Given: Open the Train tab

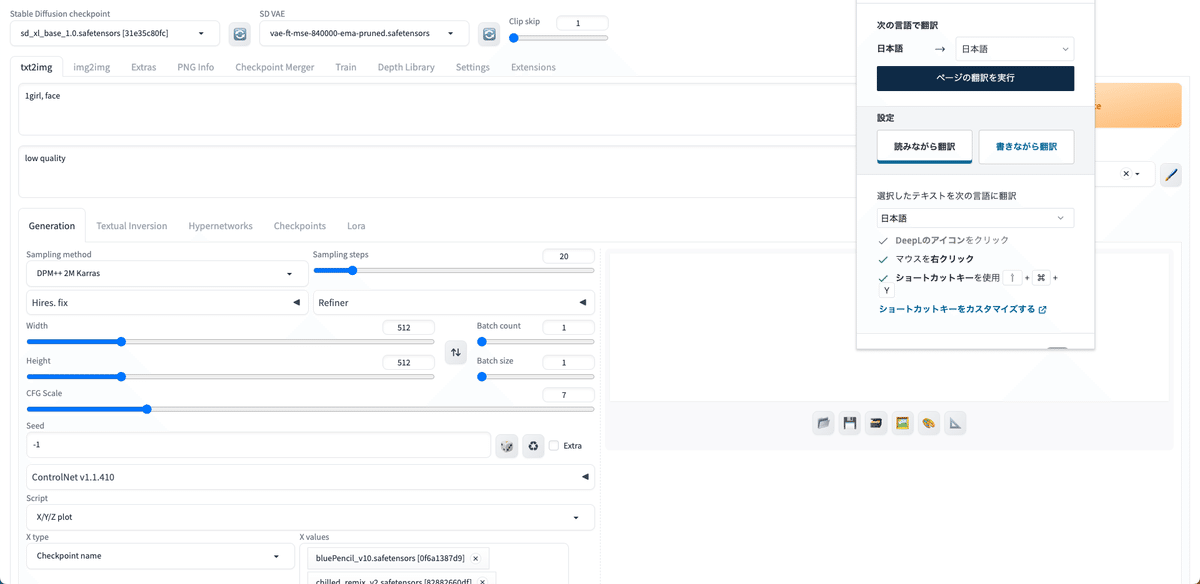Looking at the screenshot, I should click(346, 67).
